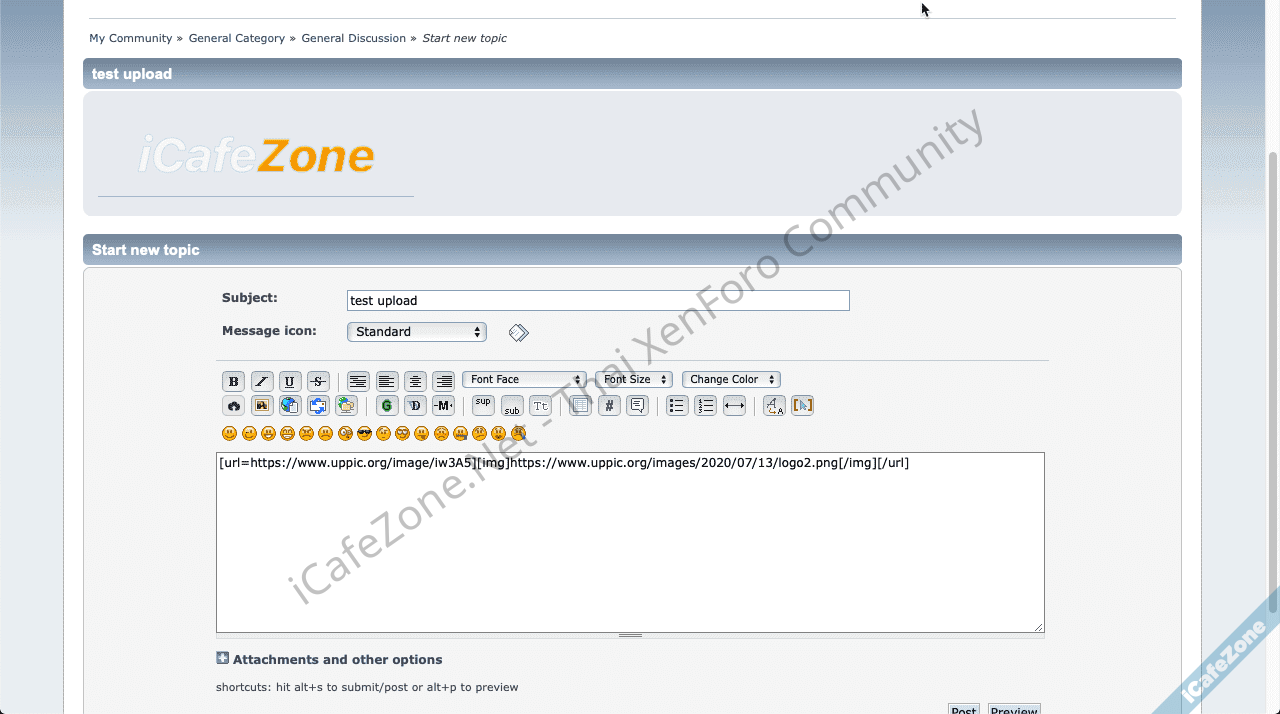Insert image BBCode tag icon
This screenshot has width=1280, height=714.
click(262, 406)
